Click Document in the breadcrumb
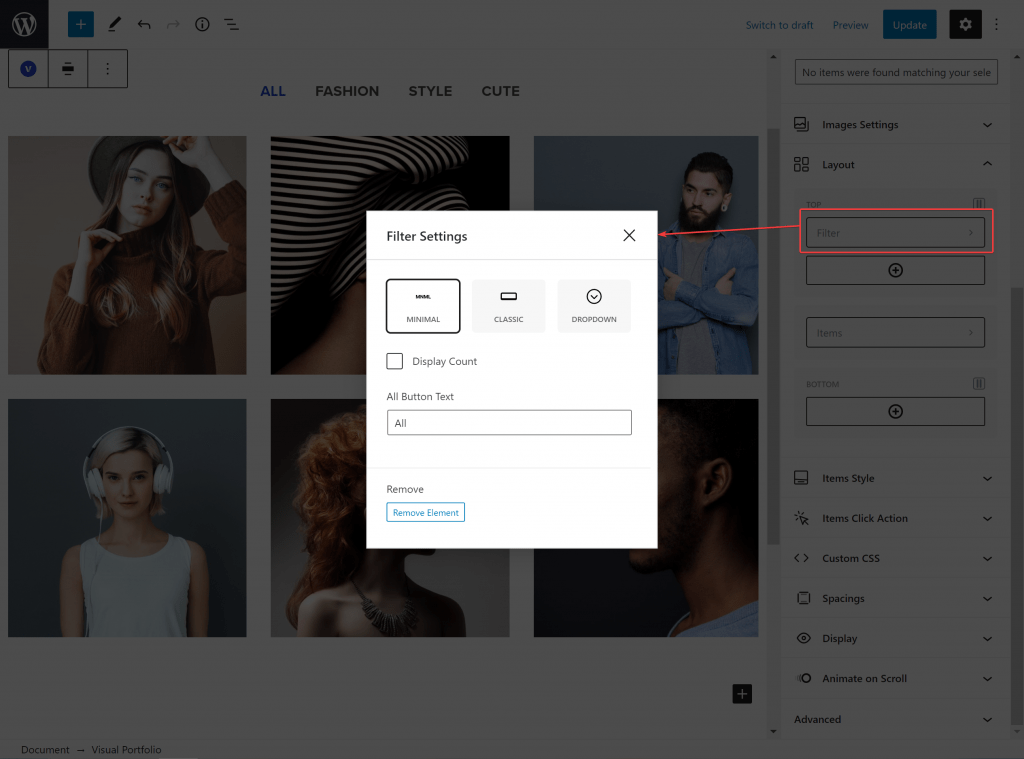The image size is (1024, 759). (x=45, y=749)
